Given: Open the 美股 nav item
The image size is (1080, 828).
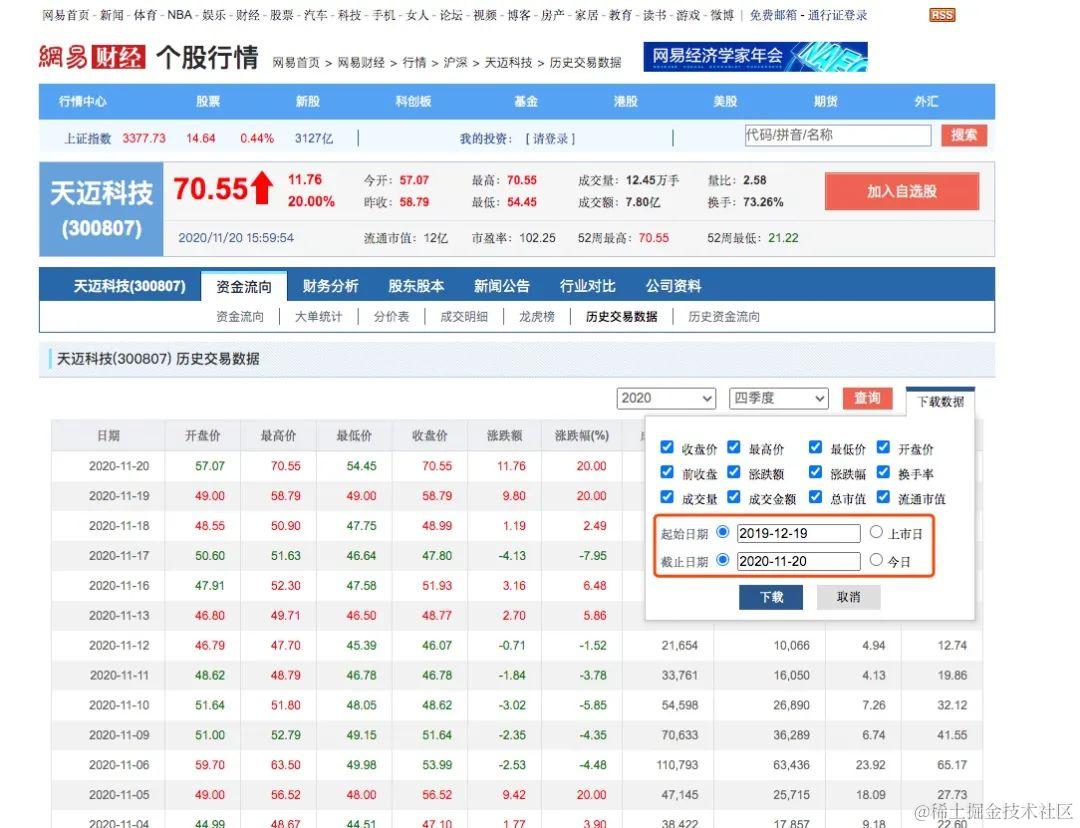Looking at the screenshot, I should pos(725,101).
